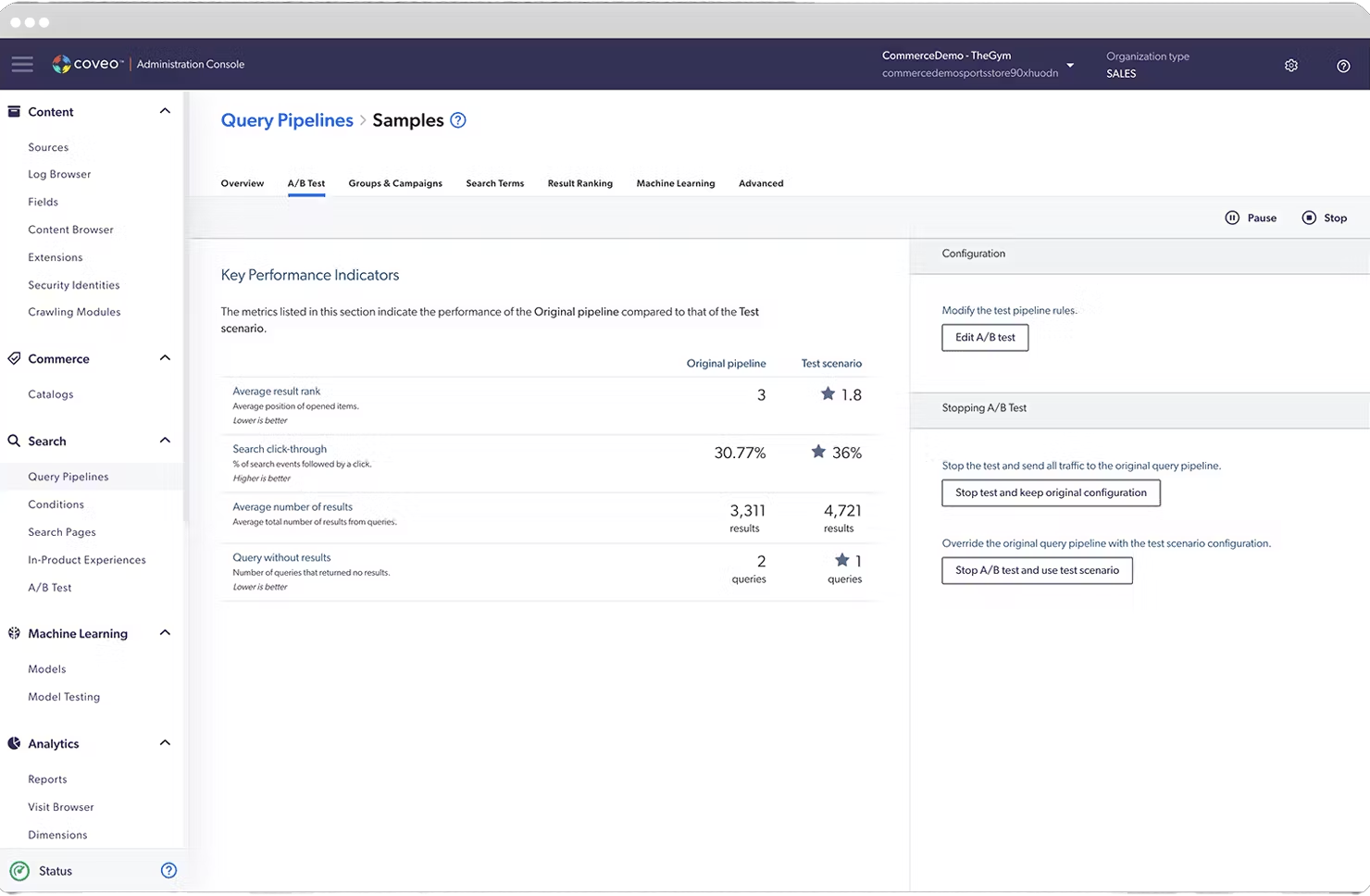The width and height of the screenshot is (1370, 896).
Task: Collapse the Commerce section
Action: click(x=165, y=358)
